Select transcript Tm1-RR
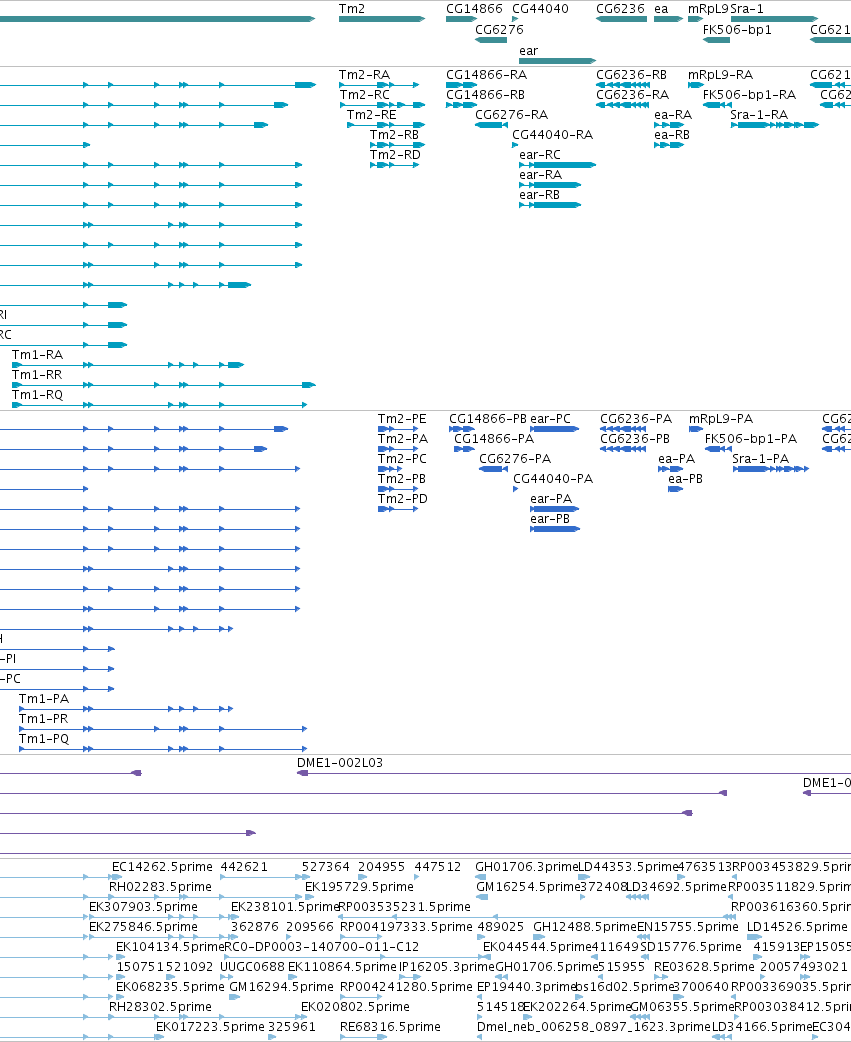Viewport: 851px width, 1042px height. coord(163,385)
